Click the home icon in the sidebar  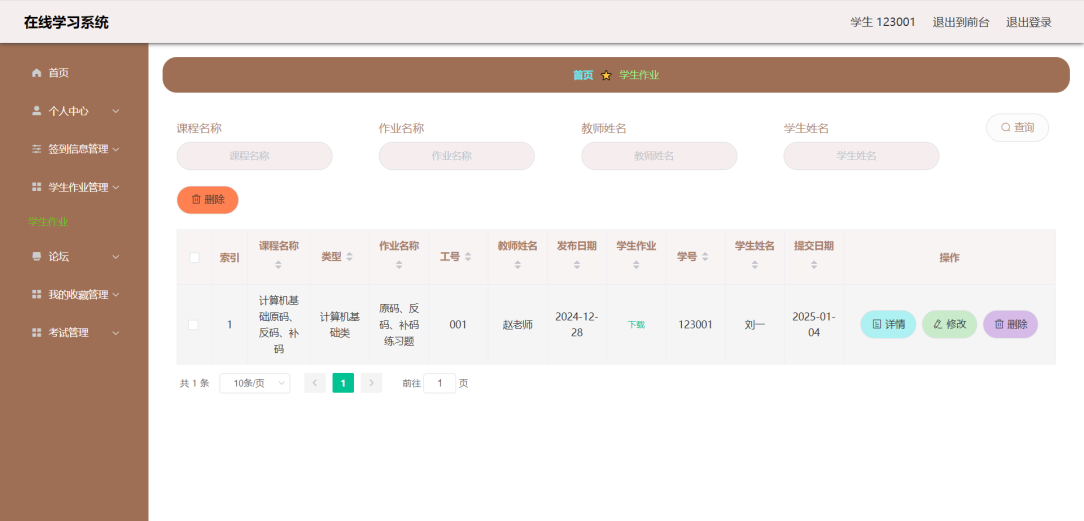(37, 73)
